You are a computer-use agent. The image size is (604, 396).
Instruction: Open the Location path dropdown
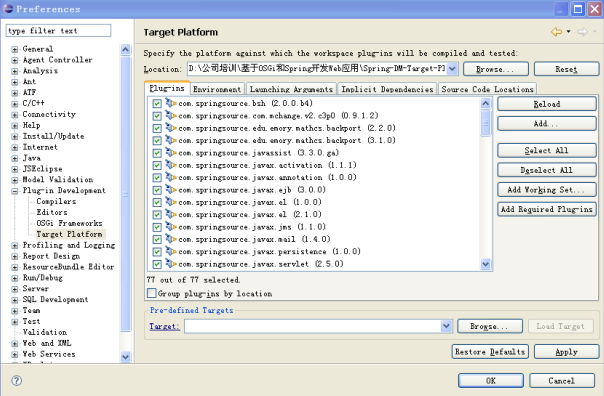453,69
